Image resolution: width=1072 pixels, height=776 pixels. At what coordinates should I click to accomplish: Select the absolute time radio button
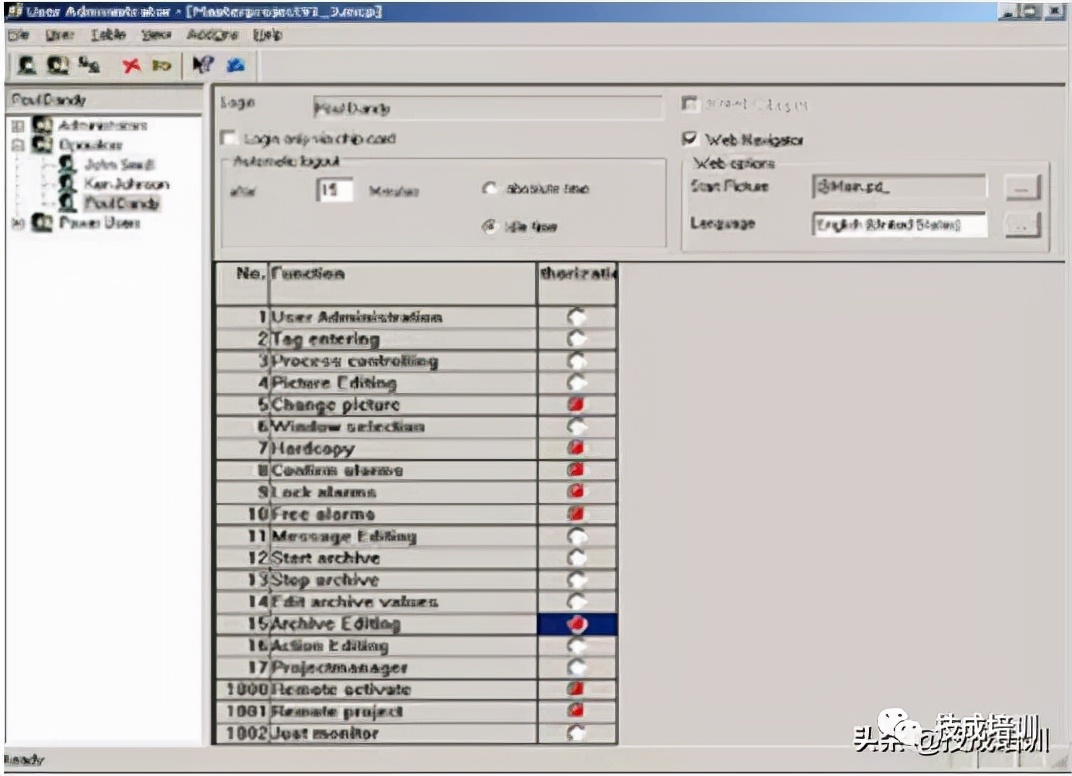pyautogui.click(x=490, y=188)
